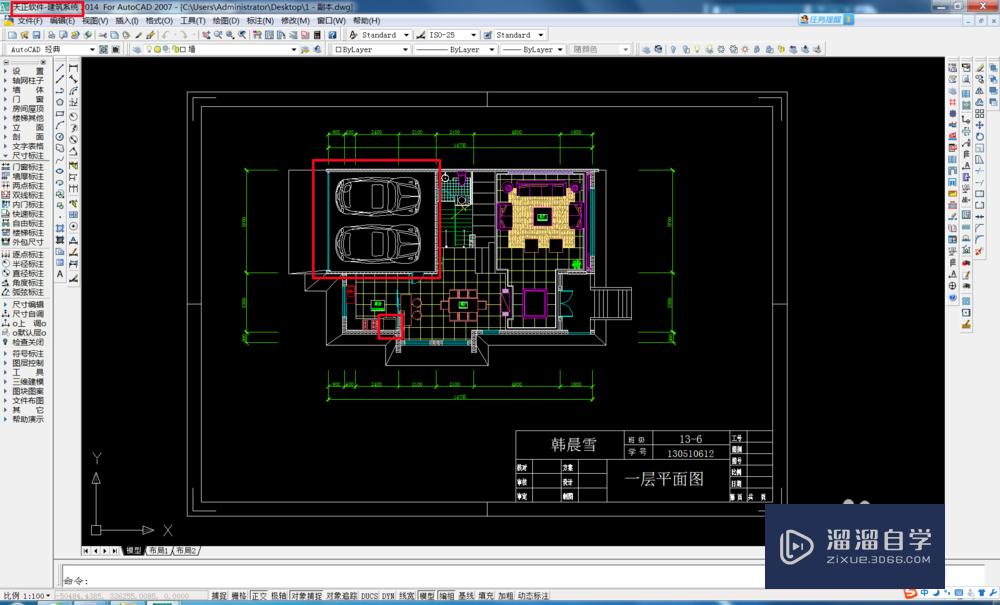Click 角度标注 angle dimension tool
The height and width of the screenshot is (605, 1000).
[23, 282]
